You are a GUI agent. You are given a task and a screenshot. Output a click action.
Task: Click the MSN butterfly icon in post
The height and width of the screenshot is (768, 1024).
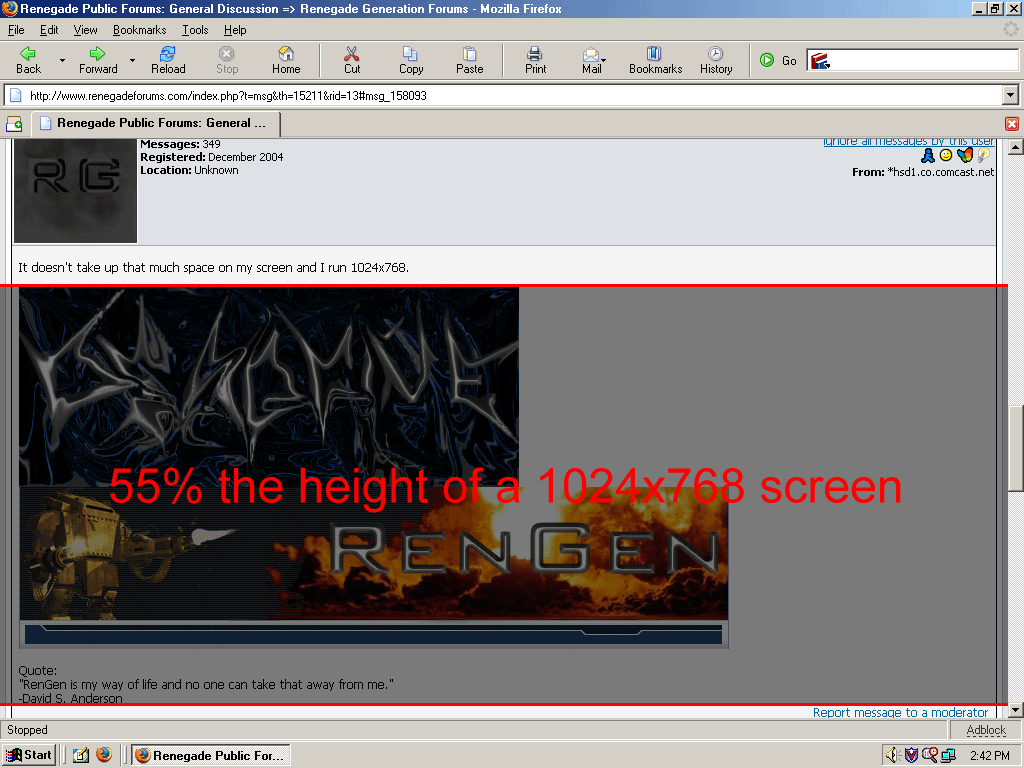coord(964,156)
